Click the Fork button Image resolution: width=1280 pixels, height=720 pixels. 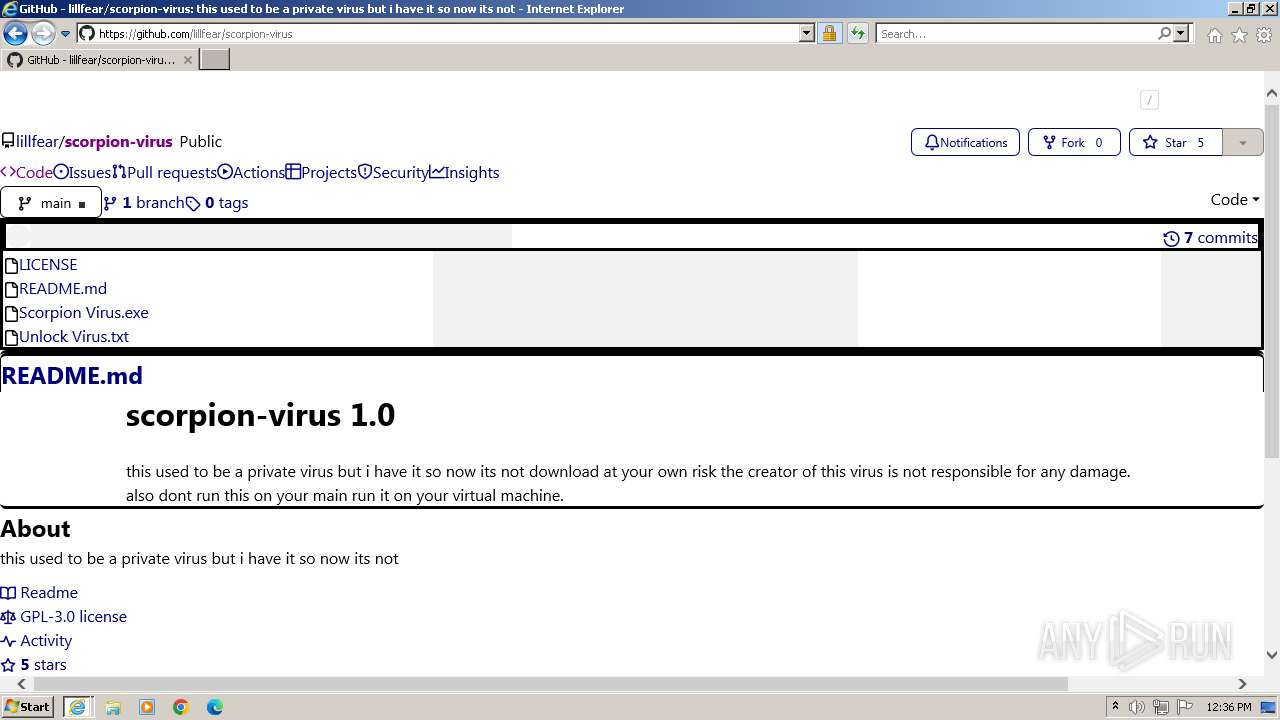pyautogui.click(x=1073, y=142)
